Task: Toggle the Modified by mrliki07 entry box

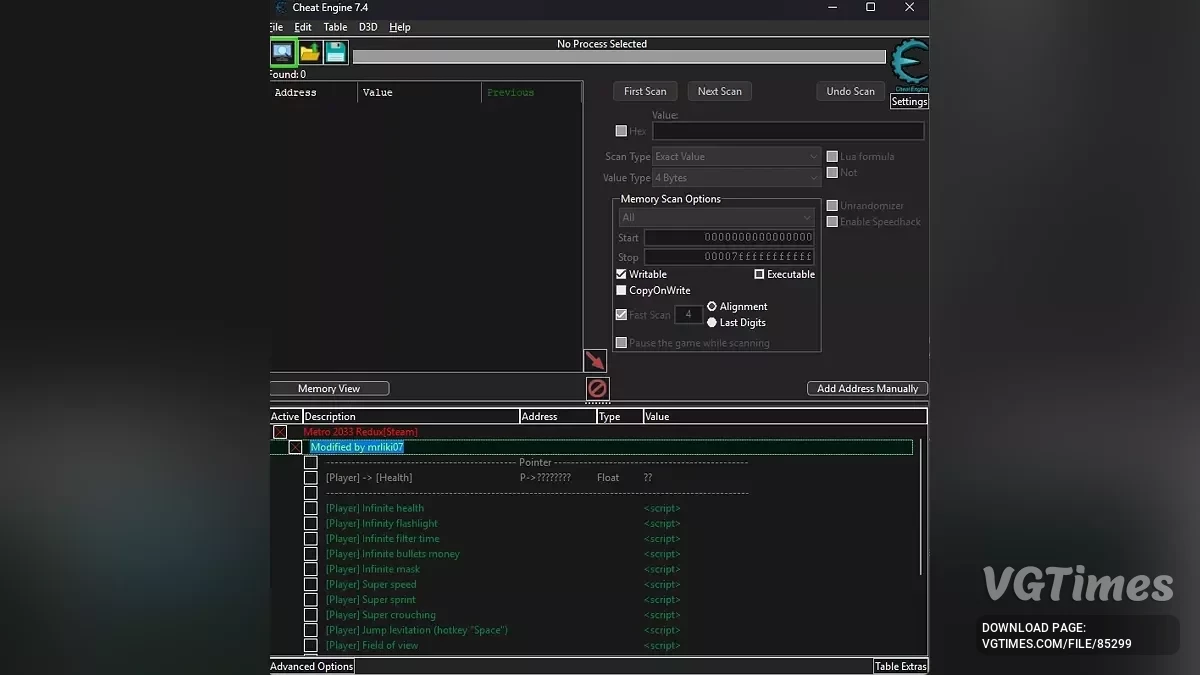Action: (295, 447)
